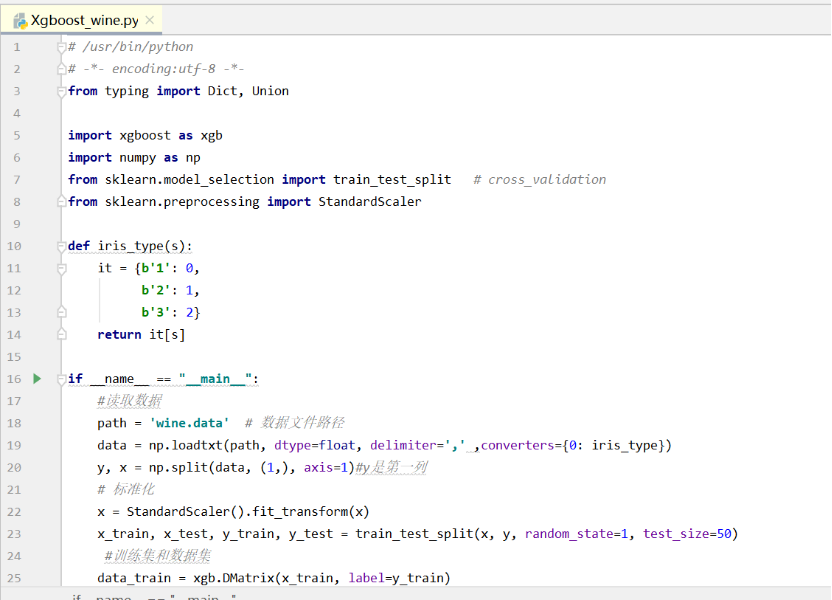Click the fold marker beside line 2 encoding comment
This screenshot has height=600, width=832.
pos(60,68)
